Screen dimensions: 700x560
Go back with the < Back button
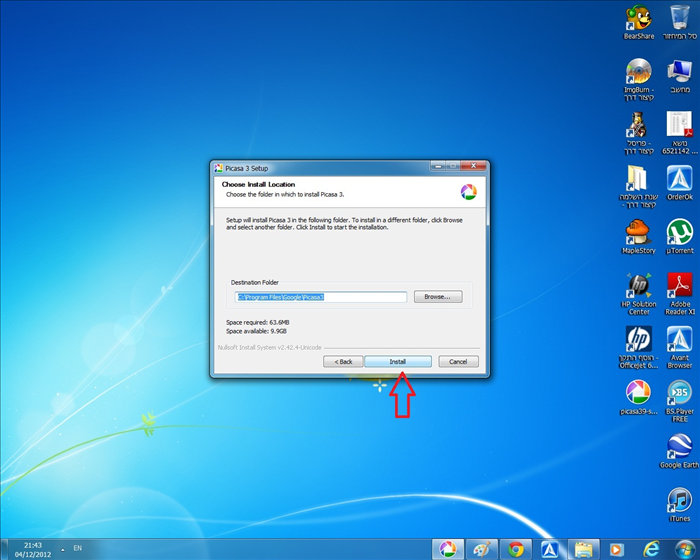[x=342, y=361]
